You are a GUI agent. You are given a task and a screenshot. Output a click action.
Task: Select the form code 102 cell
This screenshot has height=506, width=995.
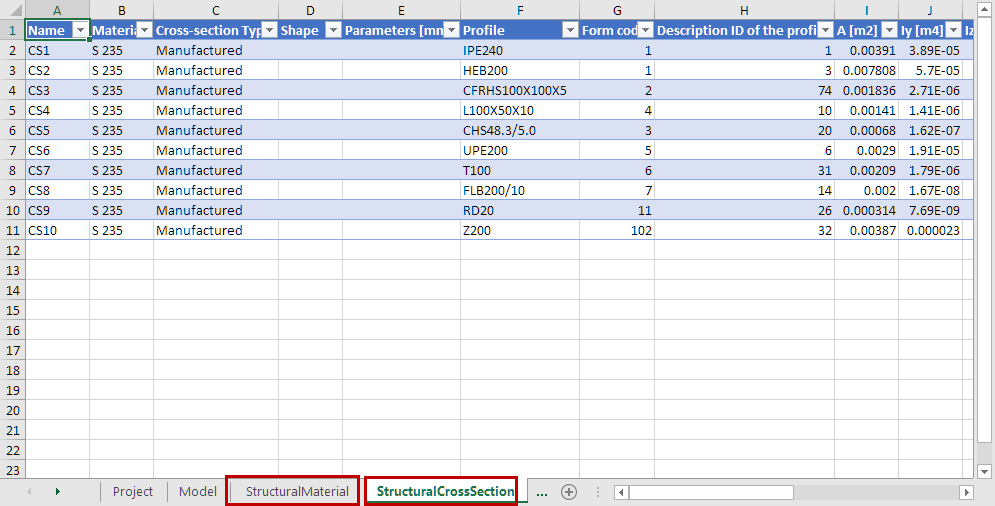[617, 230]
